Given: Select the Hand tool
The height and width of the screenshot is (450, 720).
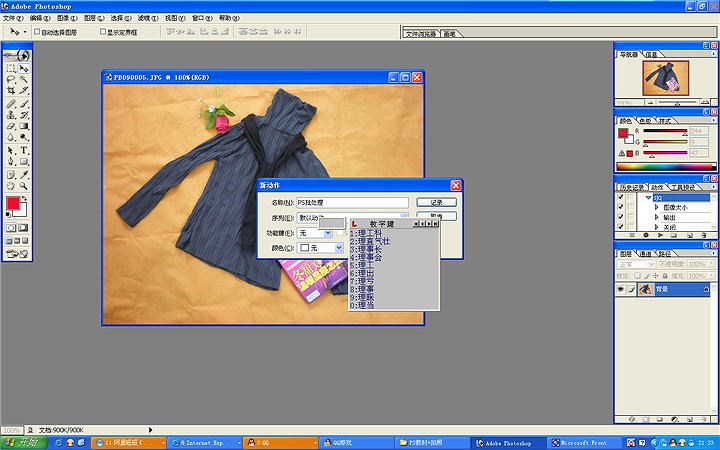Looking at the screenshot, I should [x=11, y=185].
